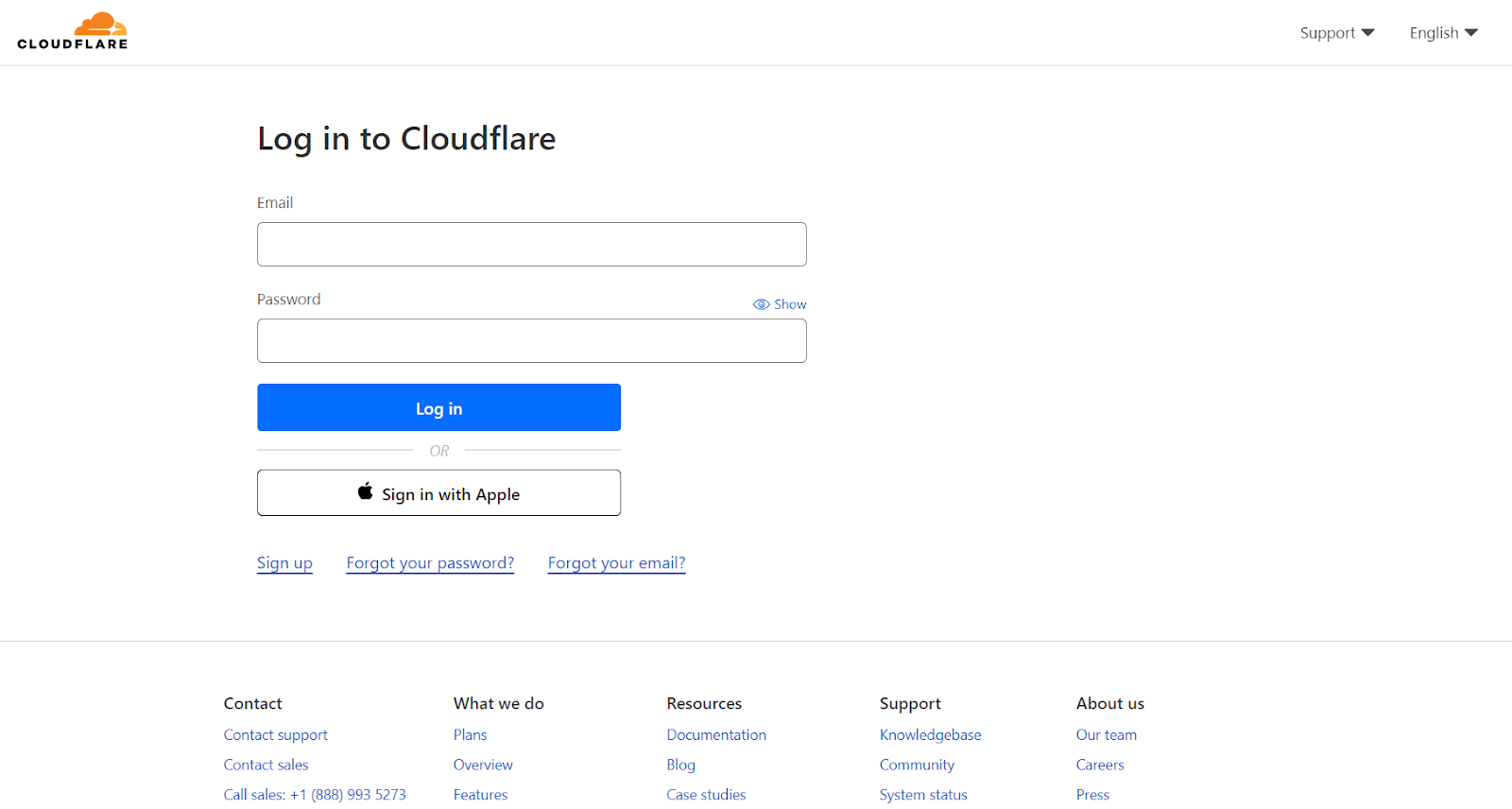Go to Contact sales link
Viewport: 1512px width, 809px height.
[266, 766]
